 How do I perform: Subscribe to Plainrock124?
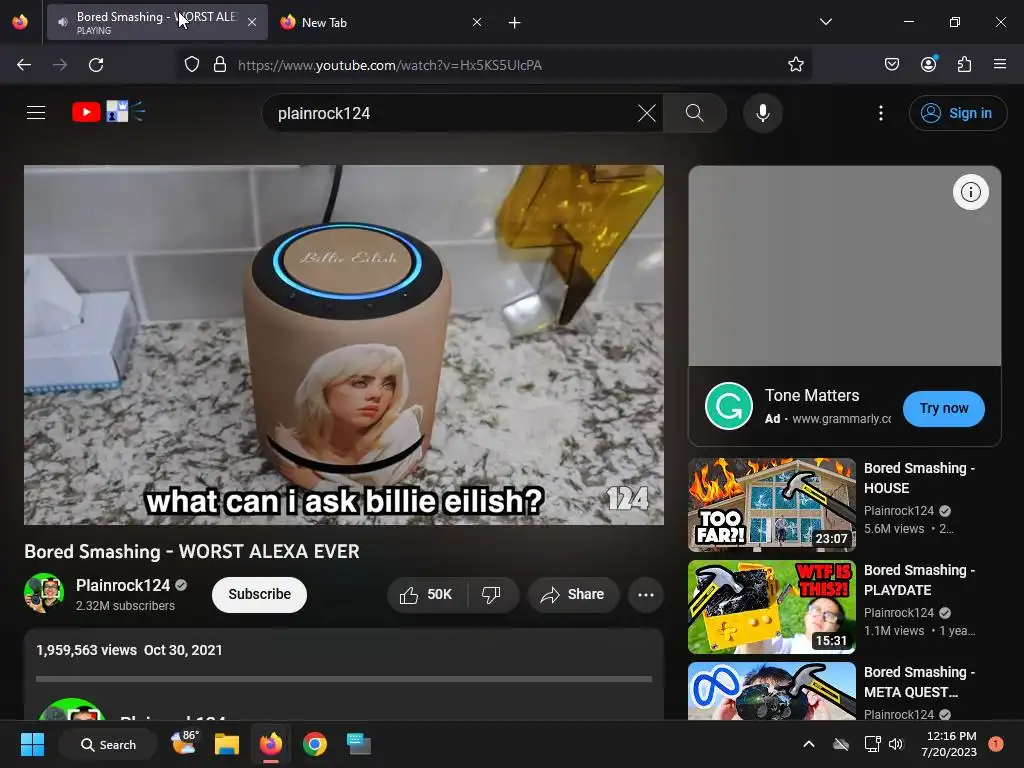(259, 594)
